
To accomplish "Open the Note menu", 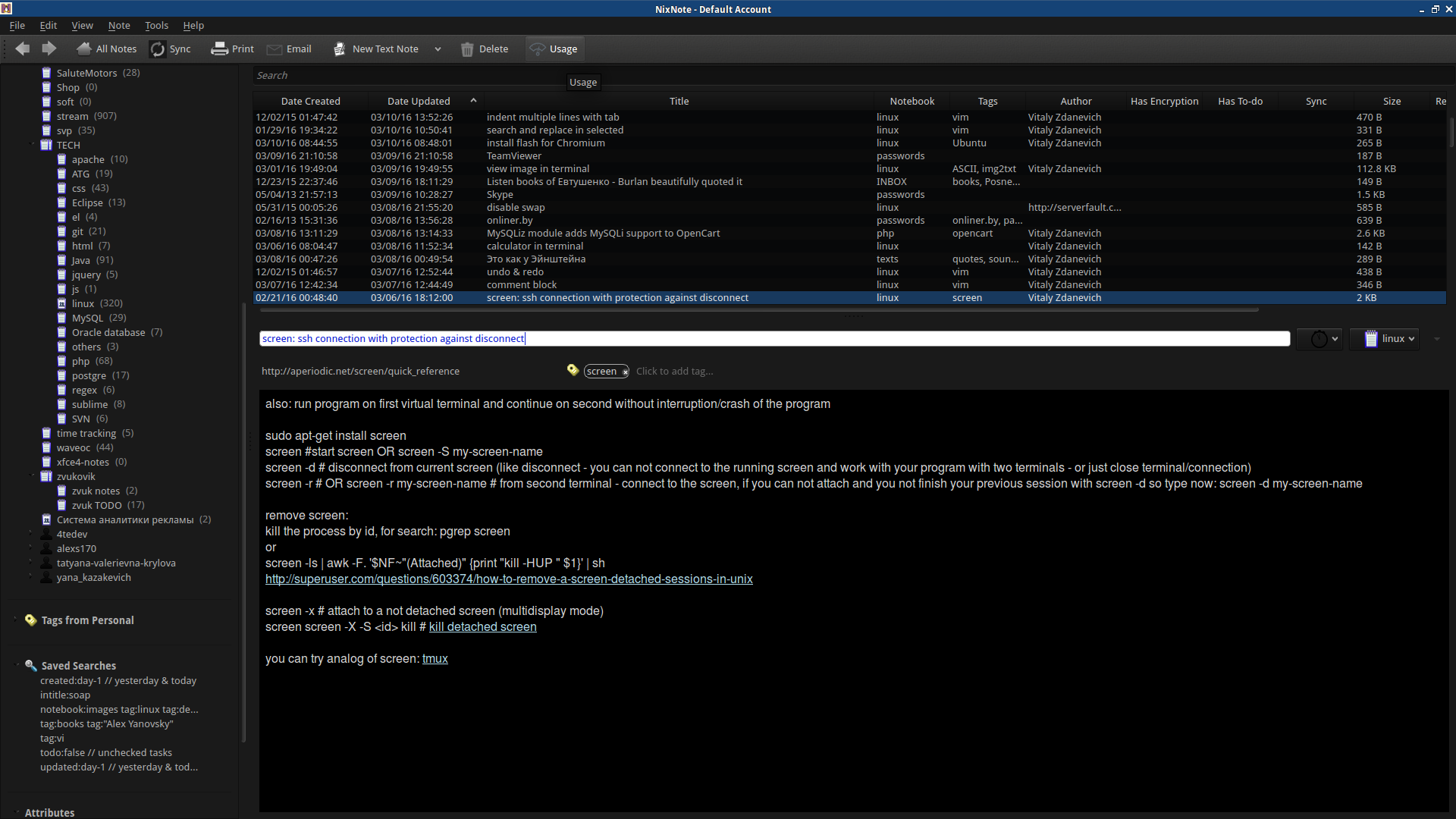I will [119, 25].
